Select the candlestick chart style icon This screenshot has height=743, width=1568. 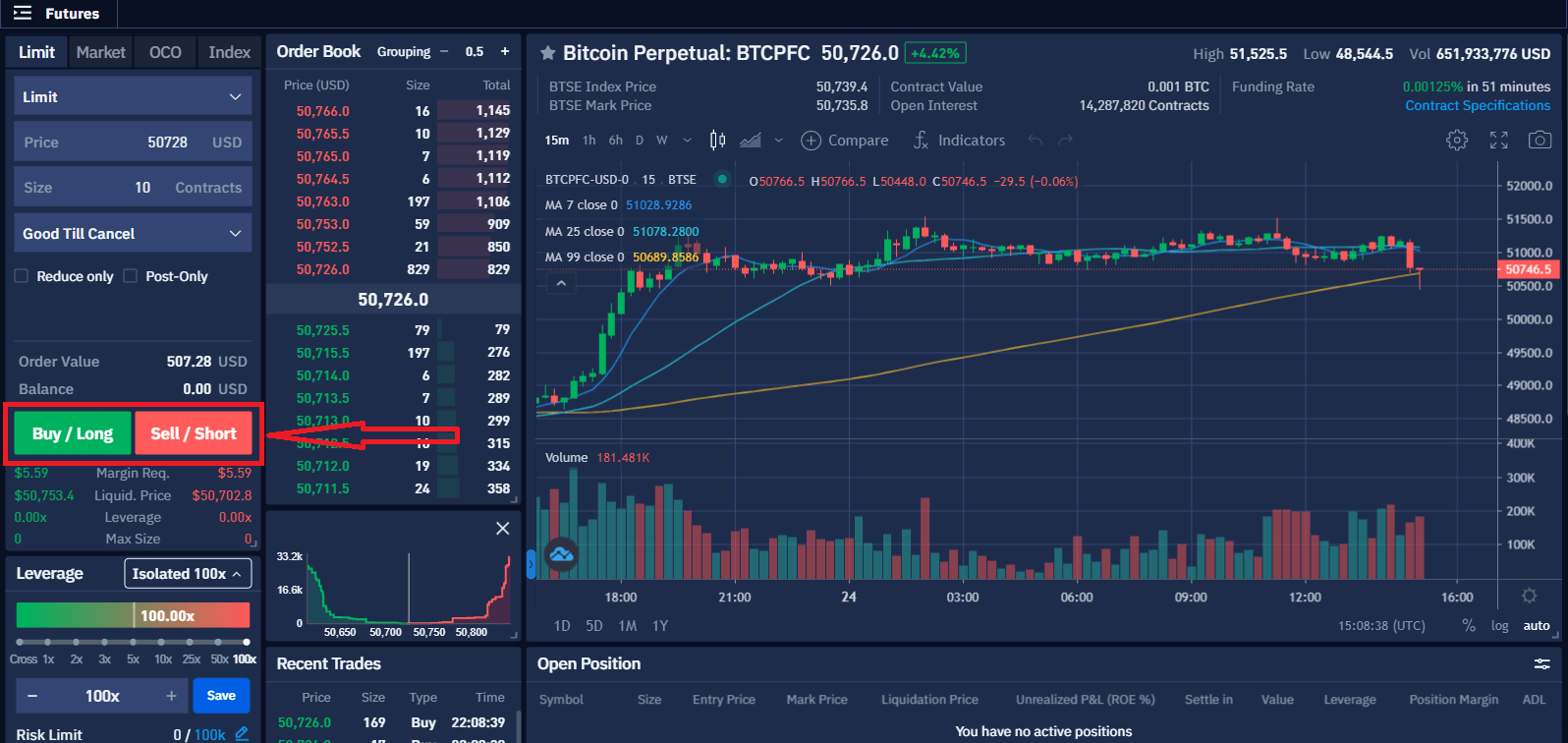717,141
